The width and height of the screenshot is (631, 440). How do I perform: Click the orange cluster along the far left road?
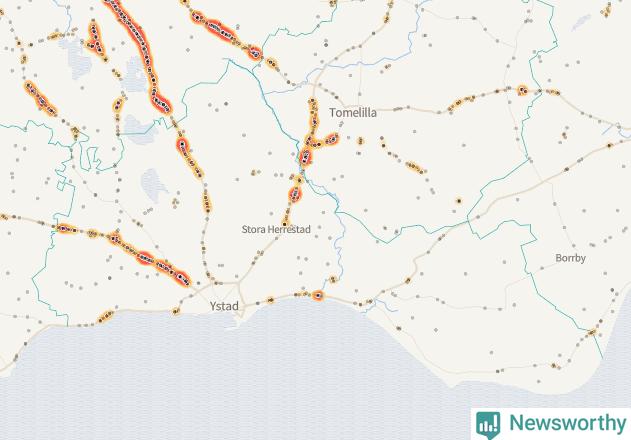tap(41, 99)
